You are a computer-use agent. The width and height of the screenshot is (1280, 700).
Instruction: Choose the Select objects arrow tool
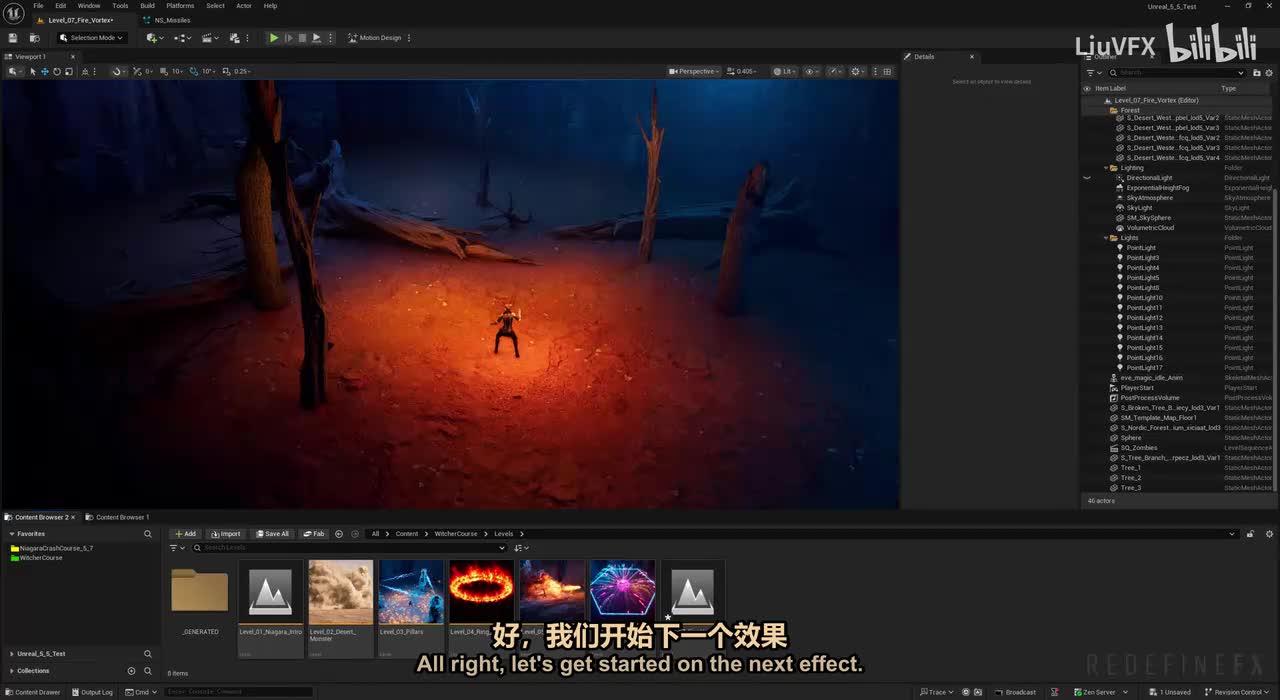33,71
